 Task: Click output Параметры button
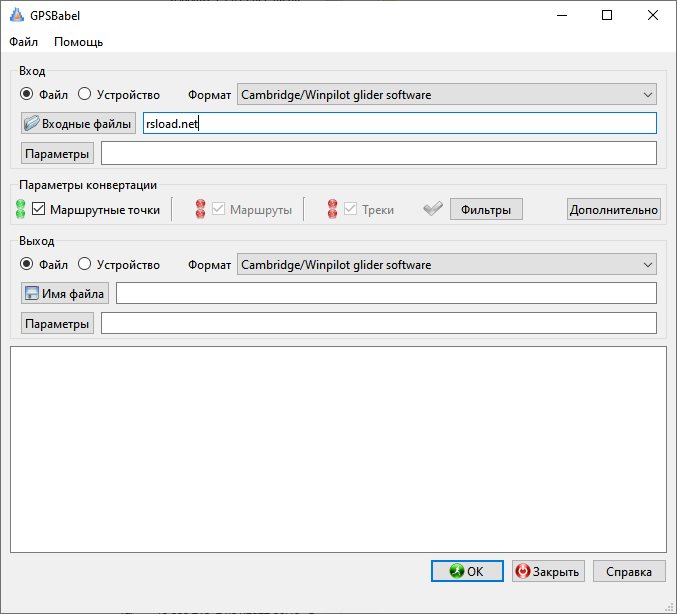coord(57,323)
